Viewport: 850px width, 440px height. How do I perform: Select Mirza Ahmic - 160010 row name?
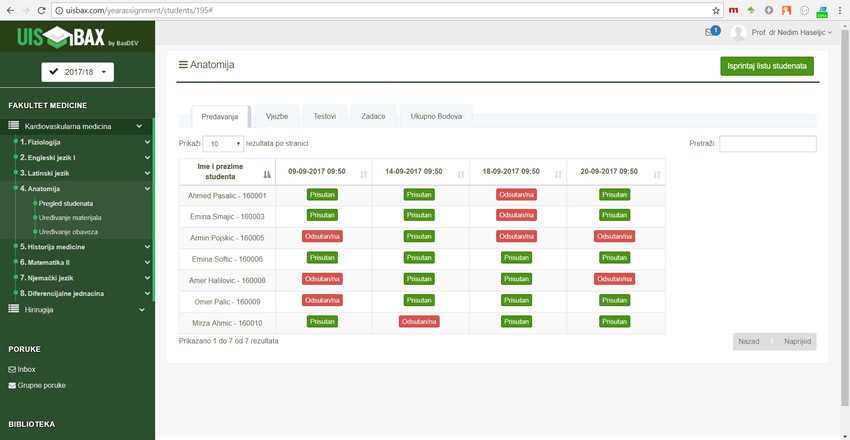pos(227,323)
